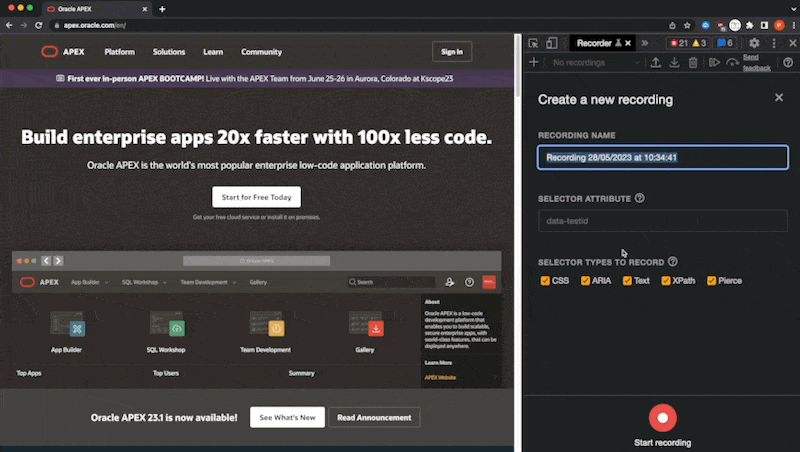The image size is (800, 452).
Task: Open the Solutions menu
Action: [x=169, y=52]
